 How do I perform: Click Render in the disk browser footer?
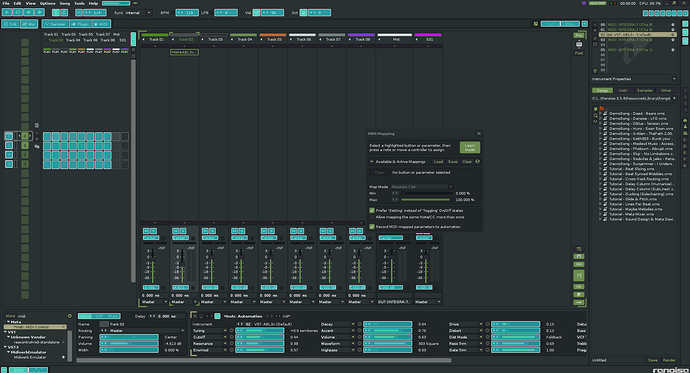click(x=669, y=360)
